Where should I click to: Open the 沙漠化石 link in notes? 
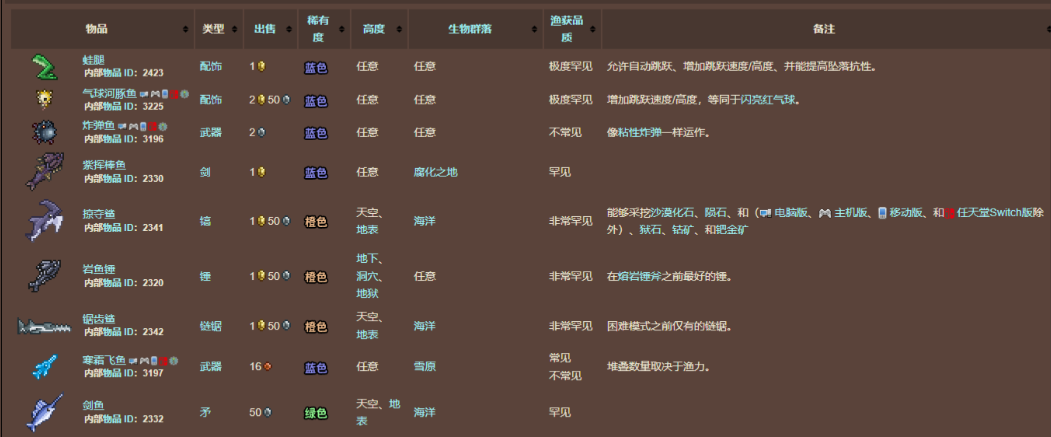click(672, 213)
